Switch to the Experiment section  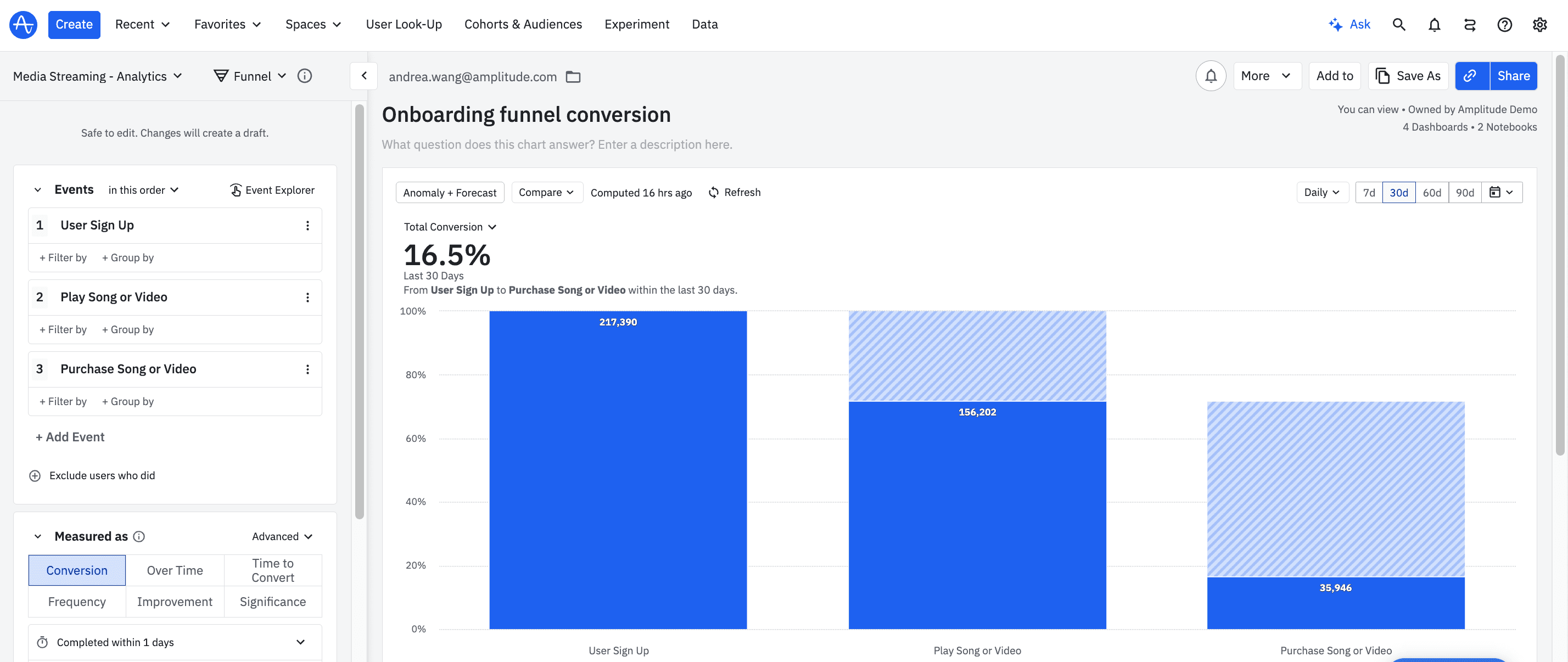(x=637, y=24)
